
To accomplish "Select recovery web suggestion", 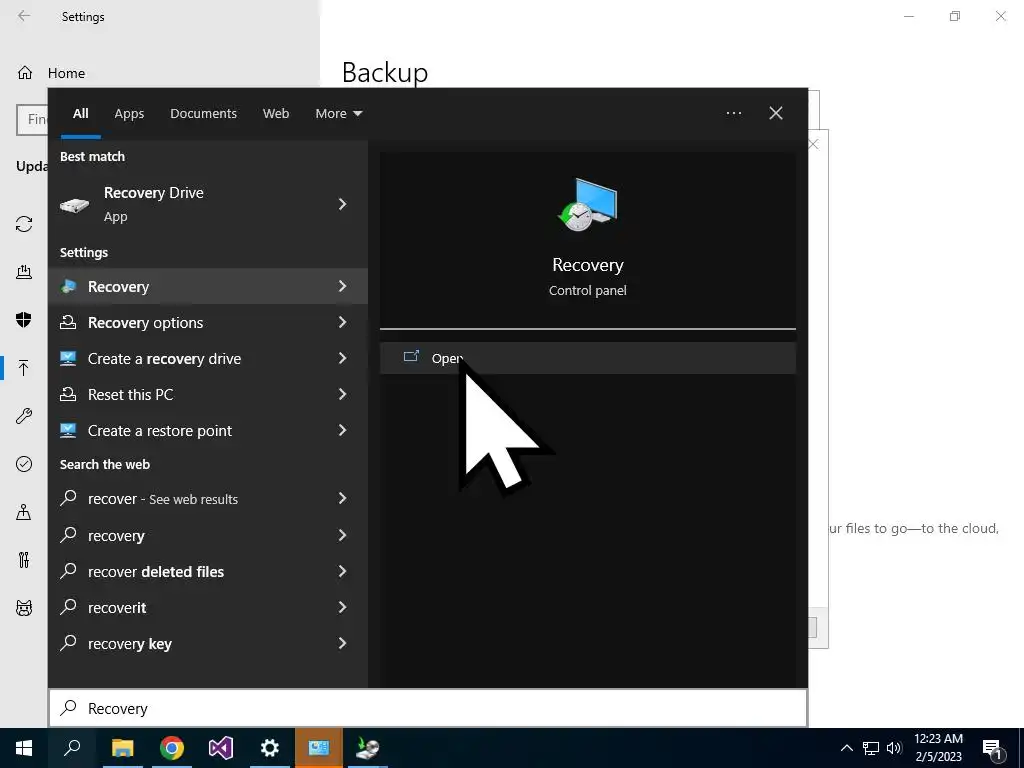I will (208, 535).
